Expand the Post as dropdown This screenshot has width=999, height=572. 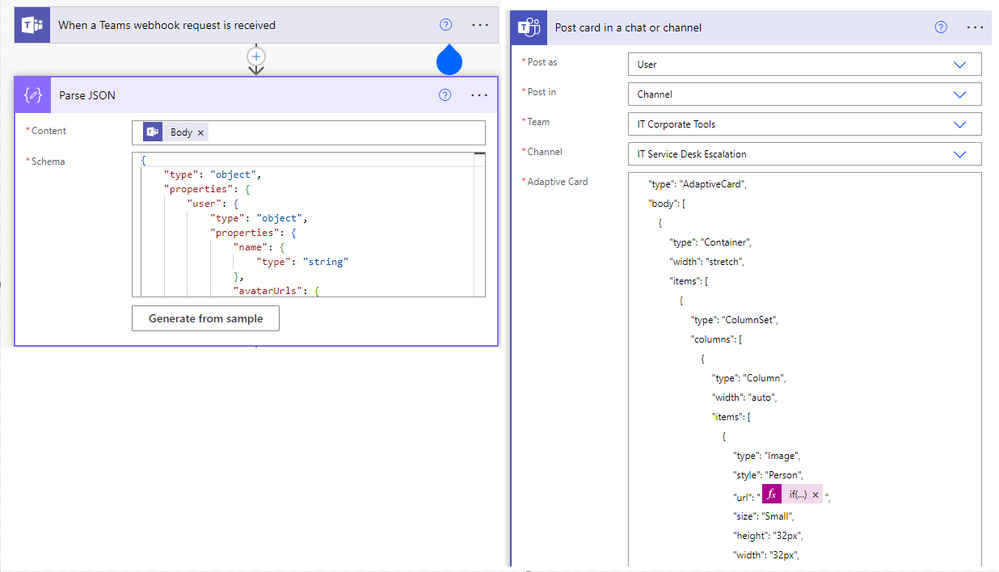959,64
